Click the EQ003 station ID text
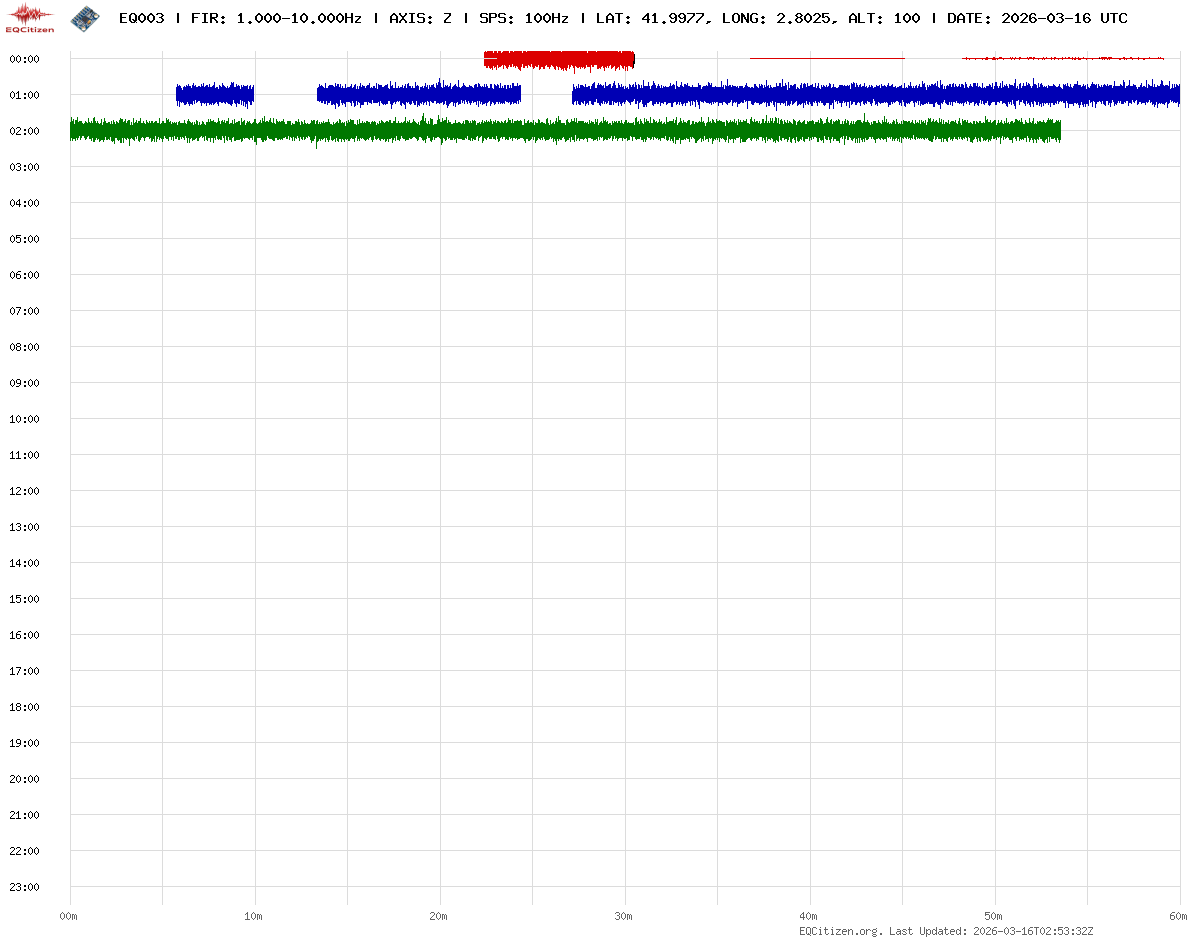 (141, 18)
